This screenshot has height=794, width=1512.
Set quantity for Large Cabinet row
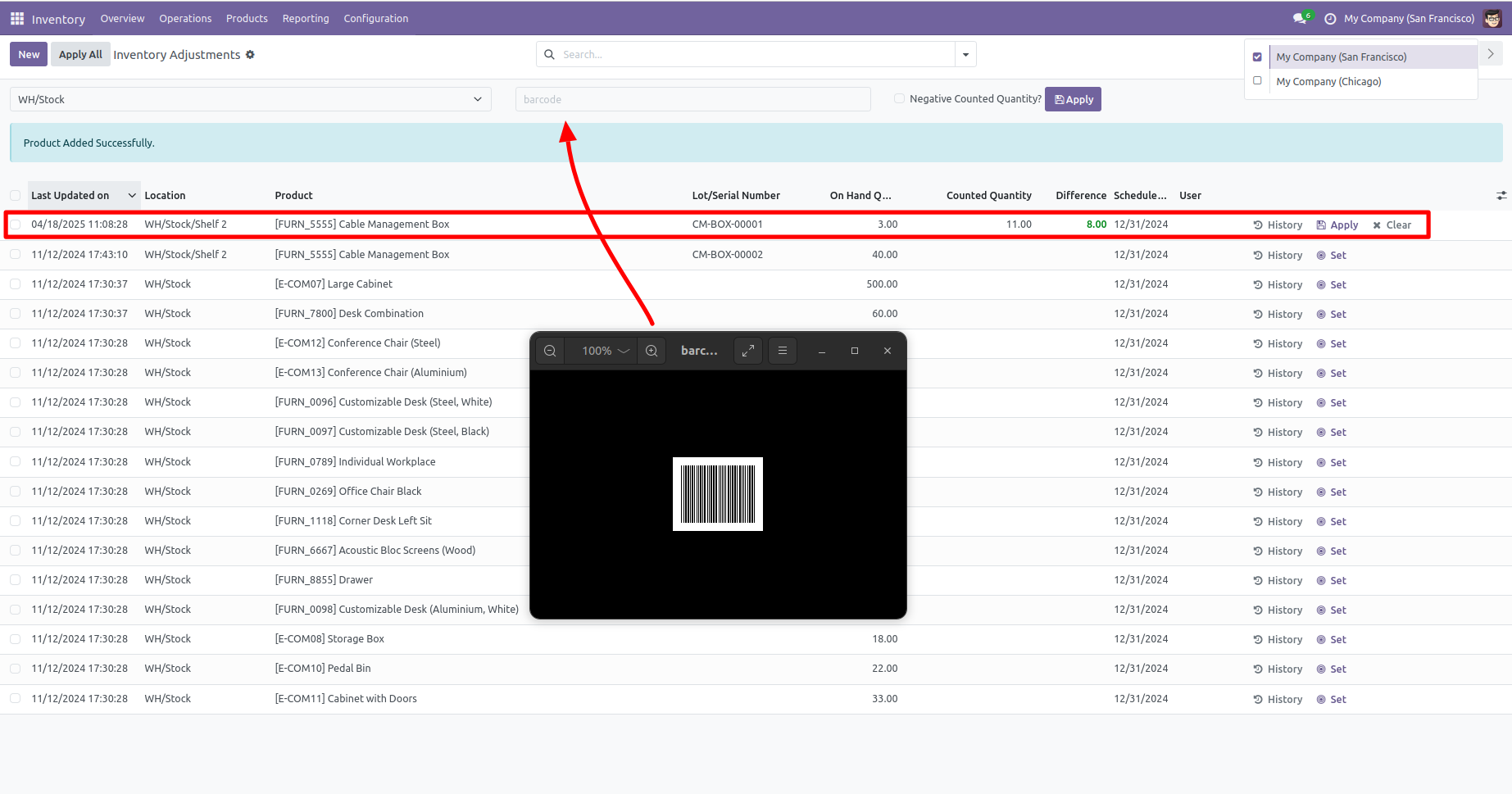(x=1331, y=285)
